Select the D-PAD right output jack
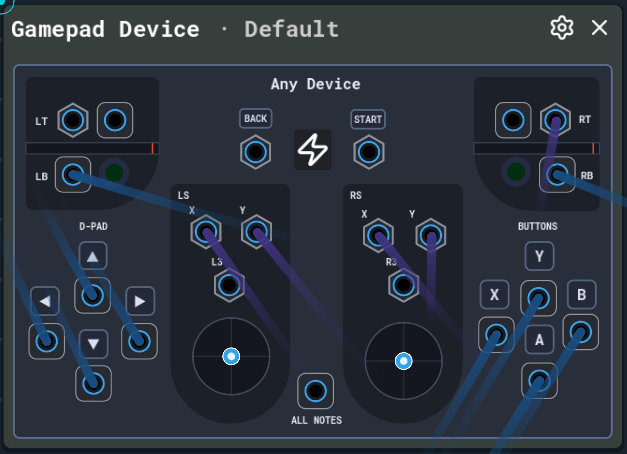The height and width of the screenshot is (454, 627). [x=139, y=341]
